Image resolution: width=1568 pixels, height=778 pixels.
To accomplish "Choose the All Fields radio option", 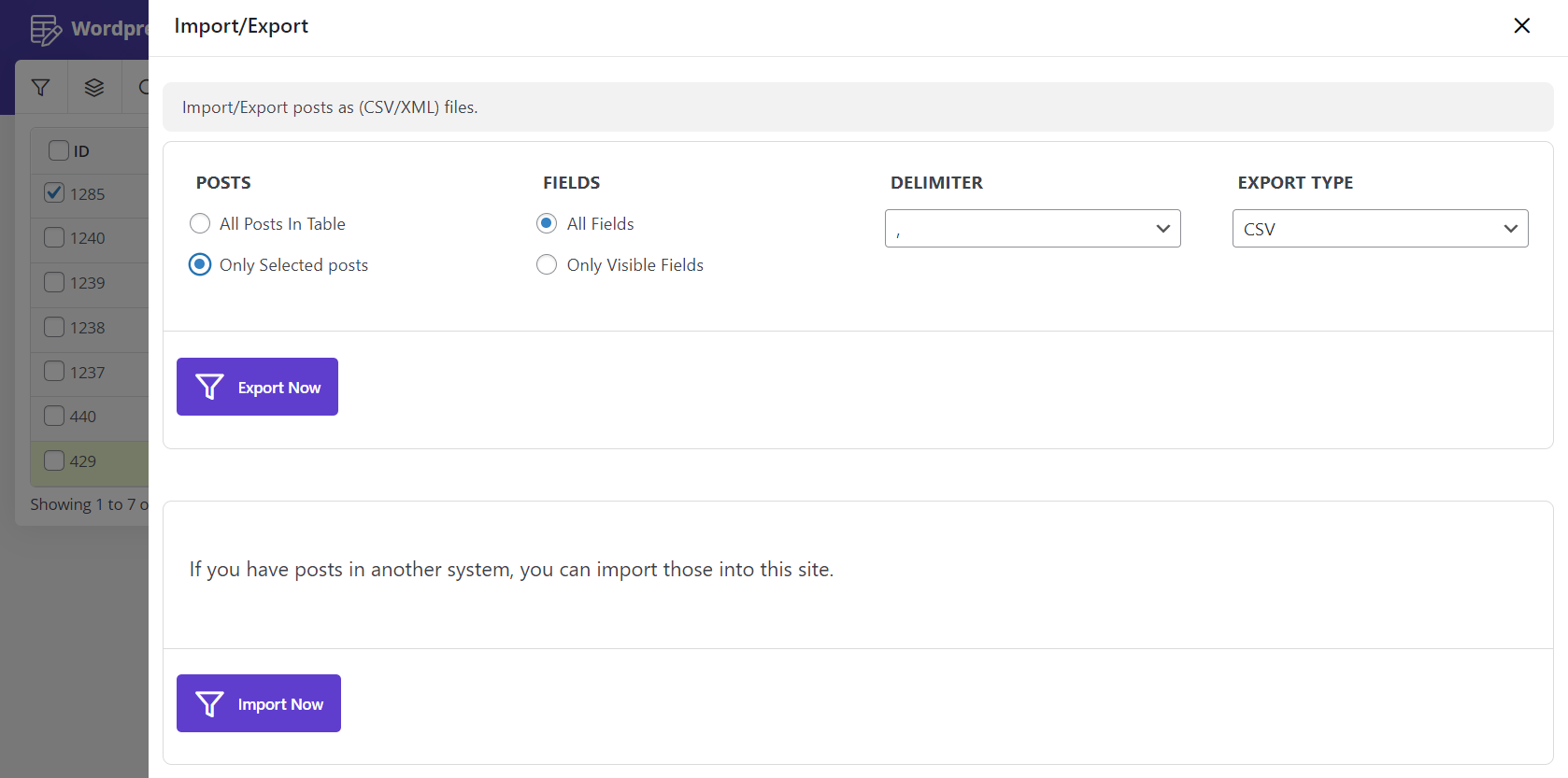I will [x=547, y=223].
